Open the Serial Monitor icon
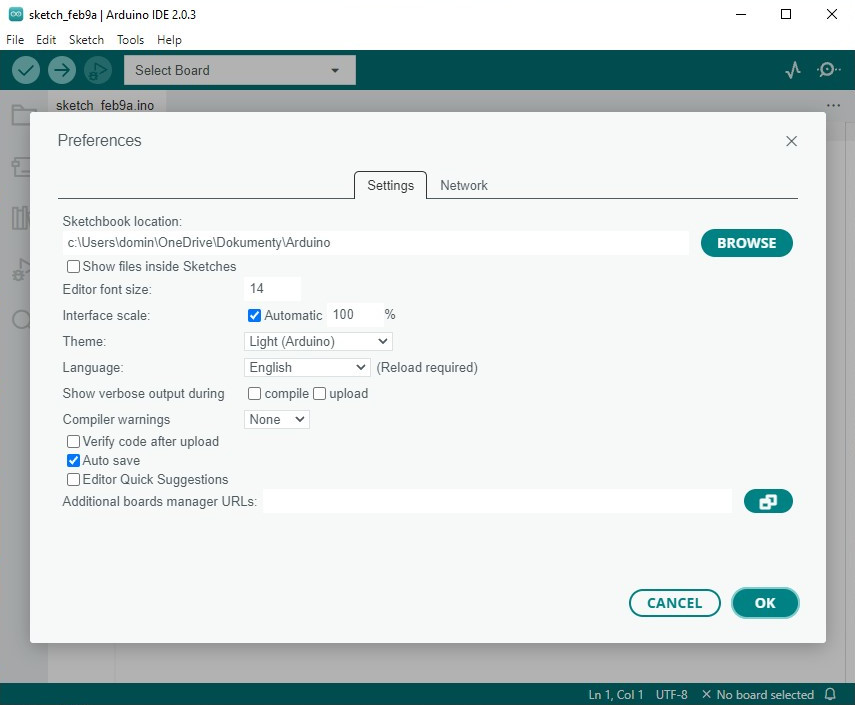The image size is (855, 705). point(828,70)
